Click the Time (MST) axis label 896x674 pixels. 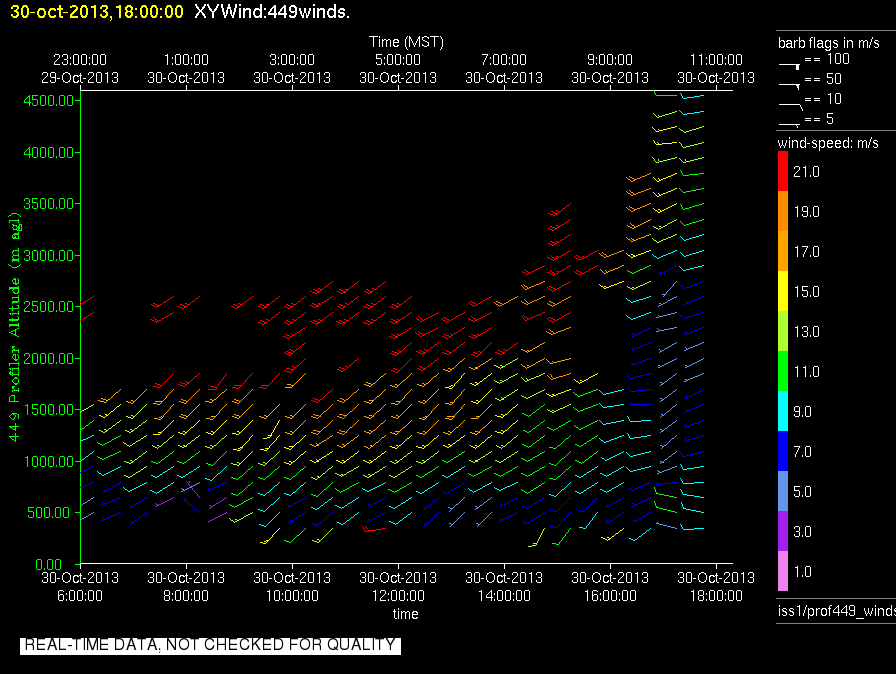pyautogui.click(x=406, y=42)
